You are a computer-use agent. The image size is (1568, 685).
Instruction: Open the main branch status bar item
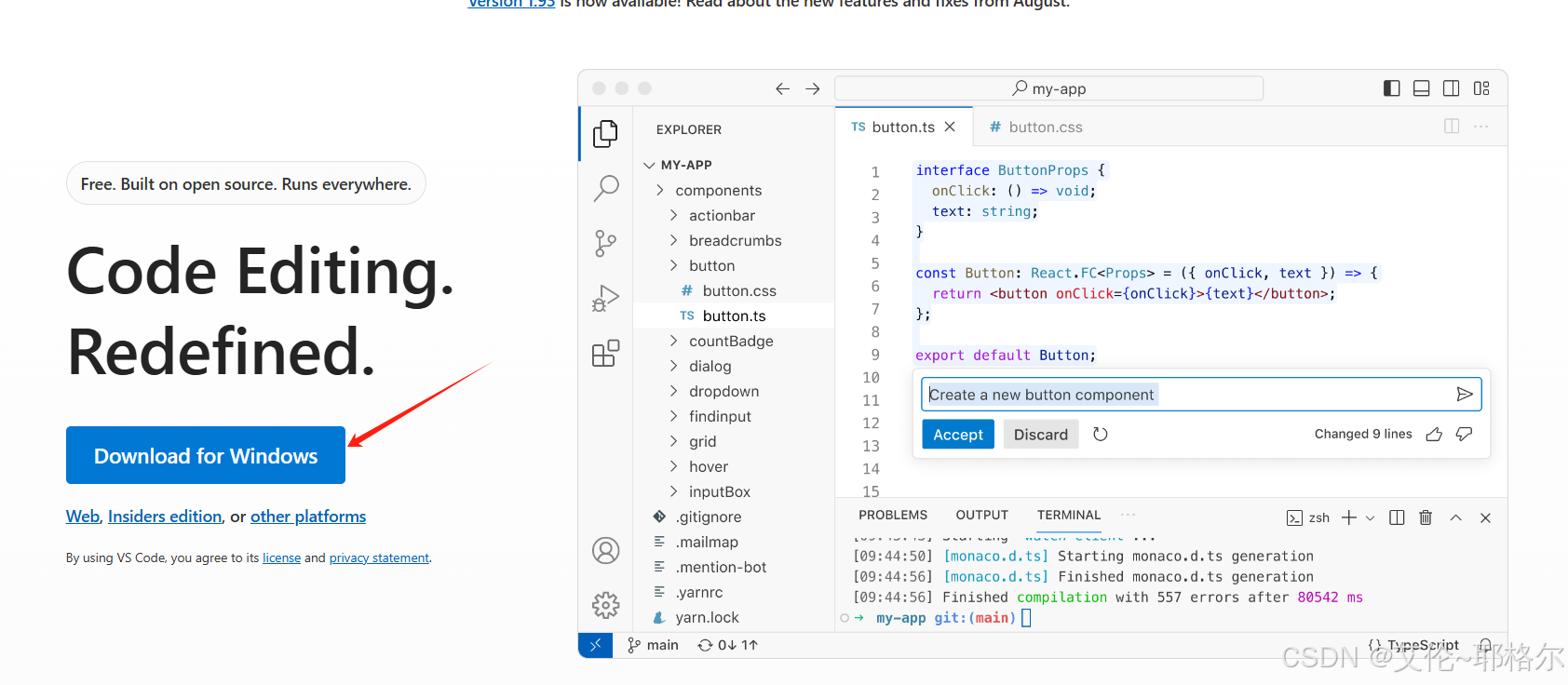(653, 645)
